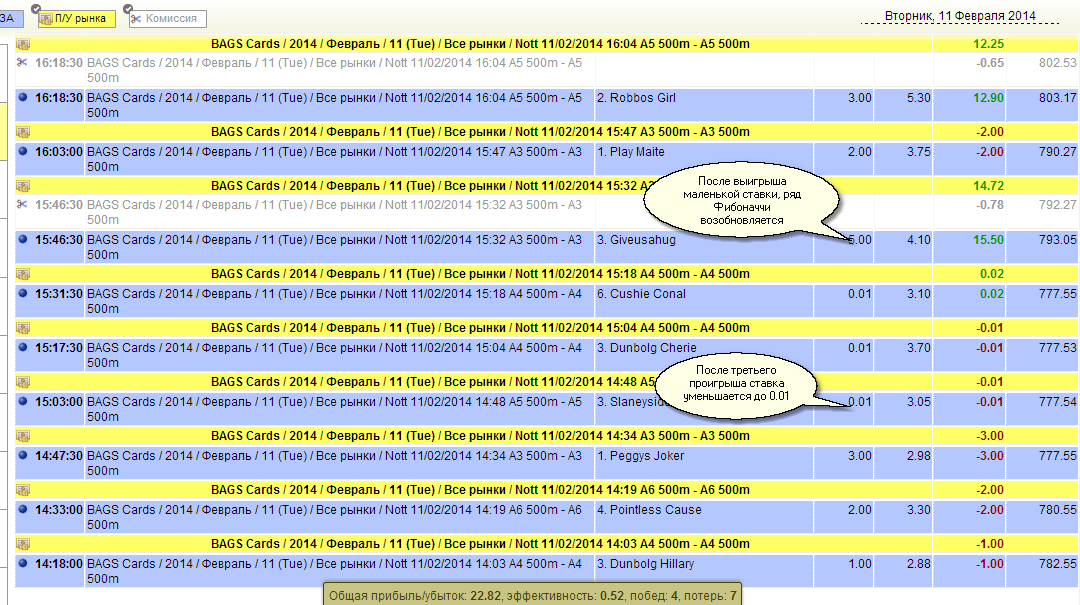Click commission scissors icon at 16:18:30
Image resolution: width=1080 pixels, height=605 pixels.
(22, 63)
